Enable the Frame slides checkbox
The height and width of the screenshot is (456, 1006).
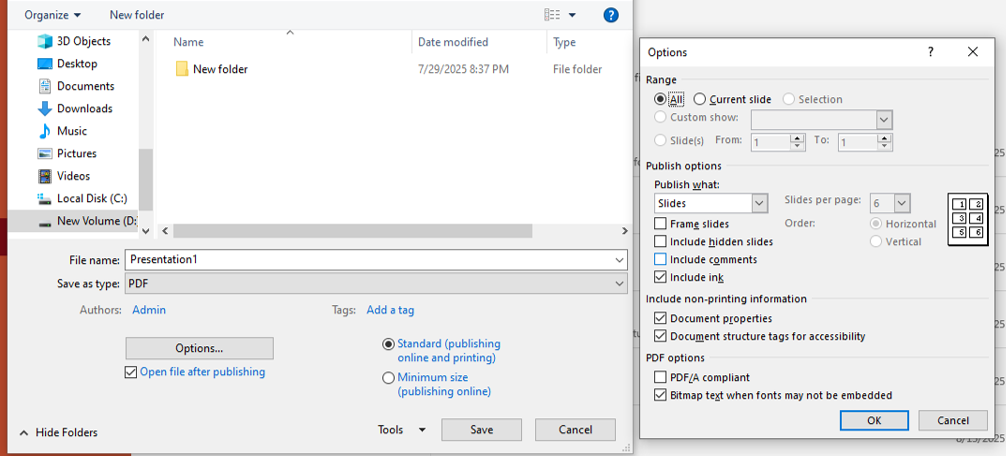(x=660, y=224)
